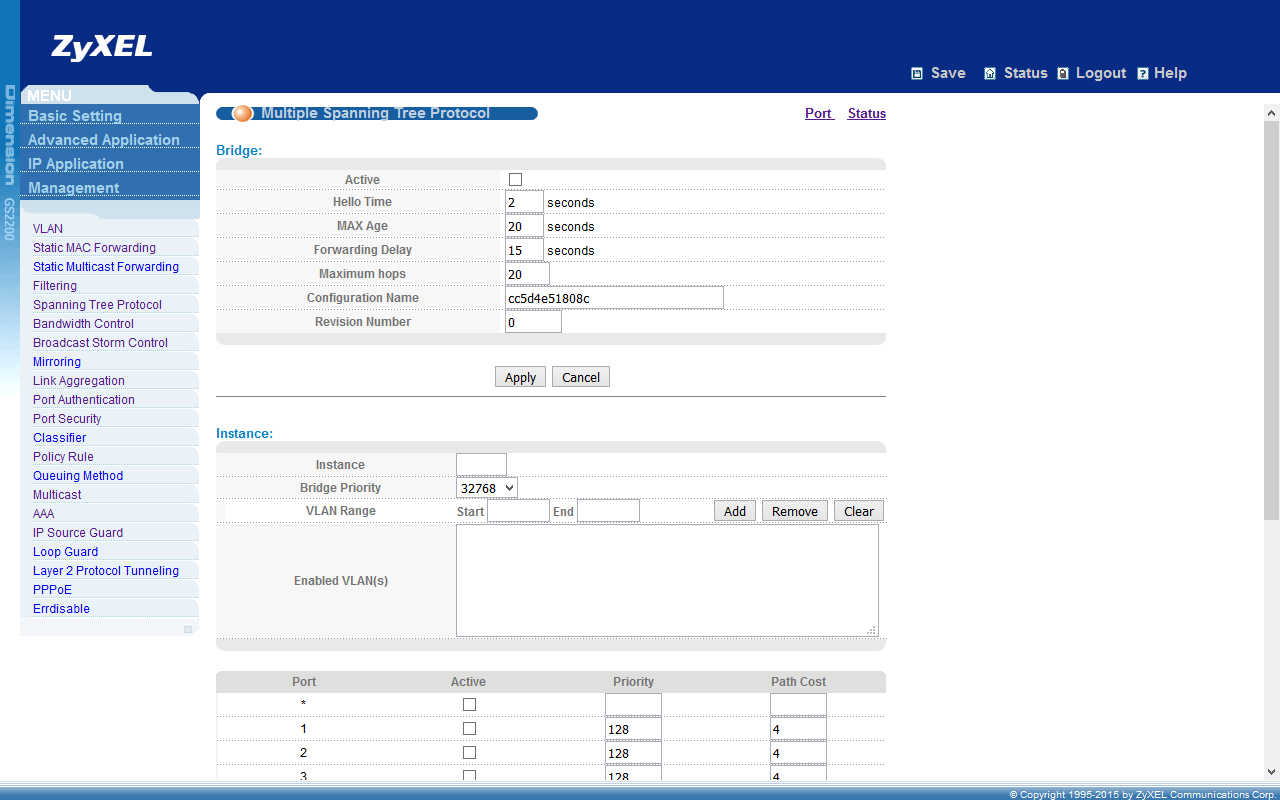Click the Clear button
The height and width of the screenshot is (800, 1280).
[x=859, y=511]
